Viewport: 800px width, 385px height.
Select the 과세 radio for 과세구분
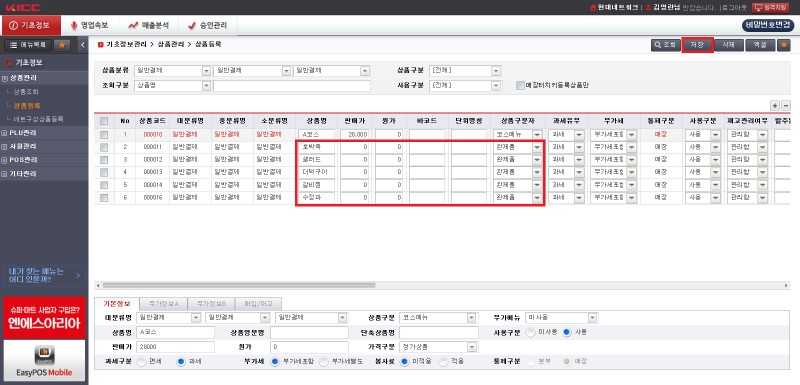click(180, 361)
